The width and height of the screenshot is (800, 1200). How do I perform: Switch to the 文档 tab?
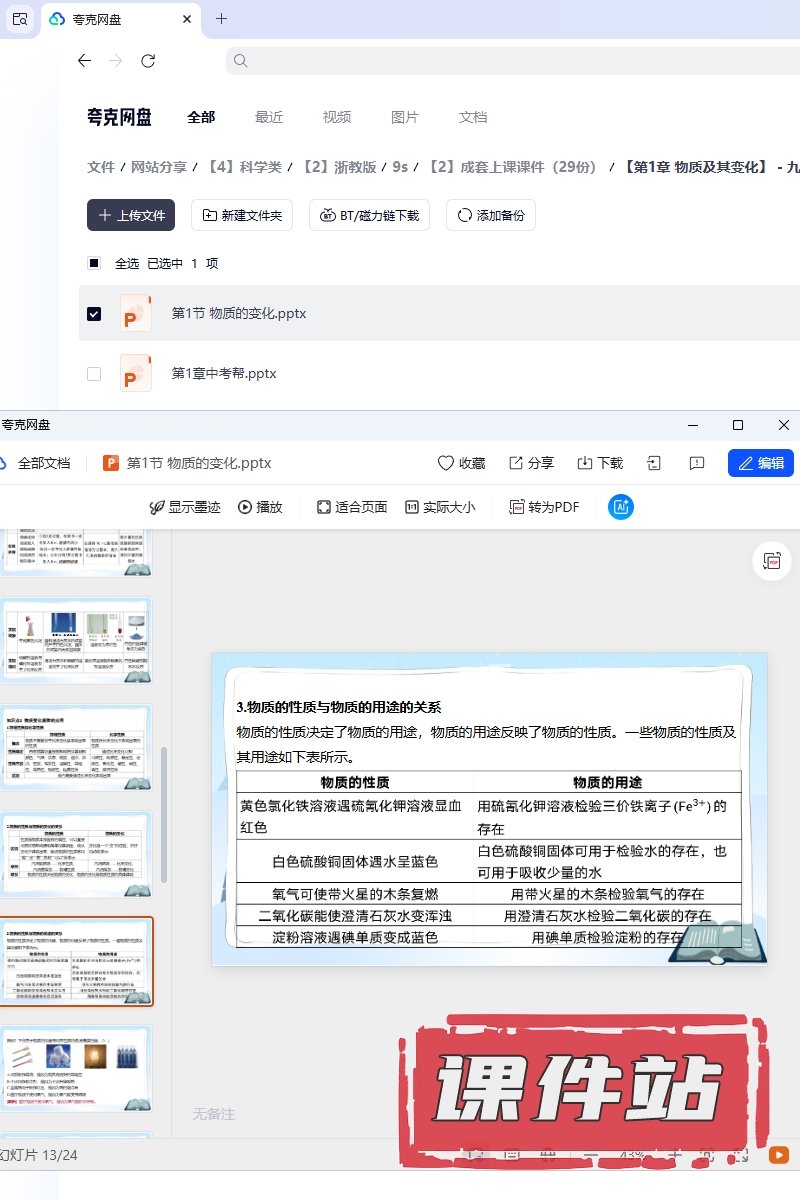coord(473,117)
